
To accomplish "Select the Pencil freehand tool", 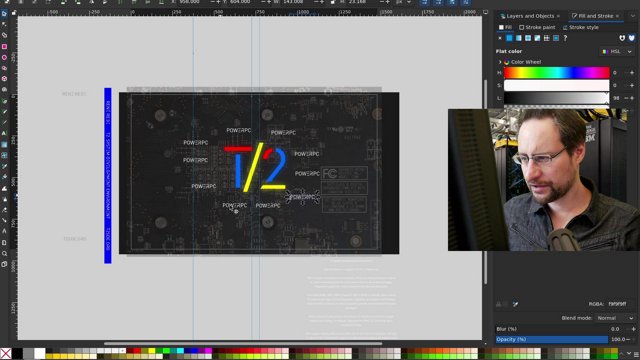I will (x=4, y=111).
